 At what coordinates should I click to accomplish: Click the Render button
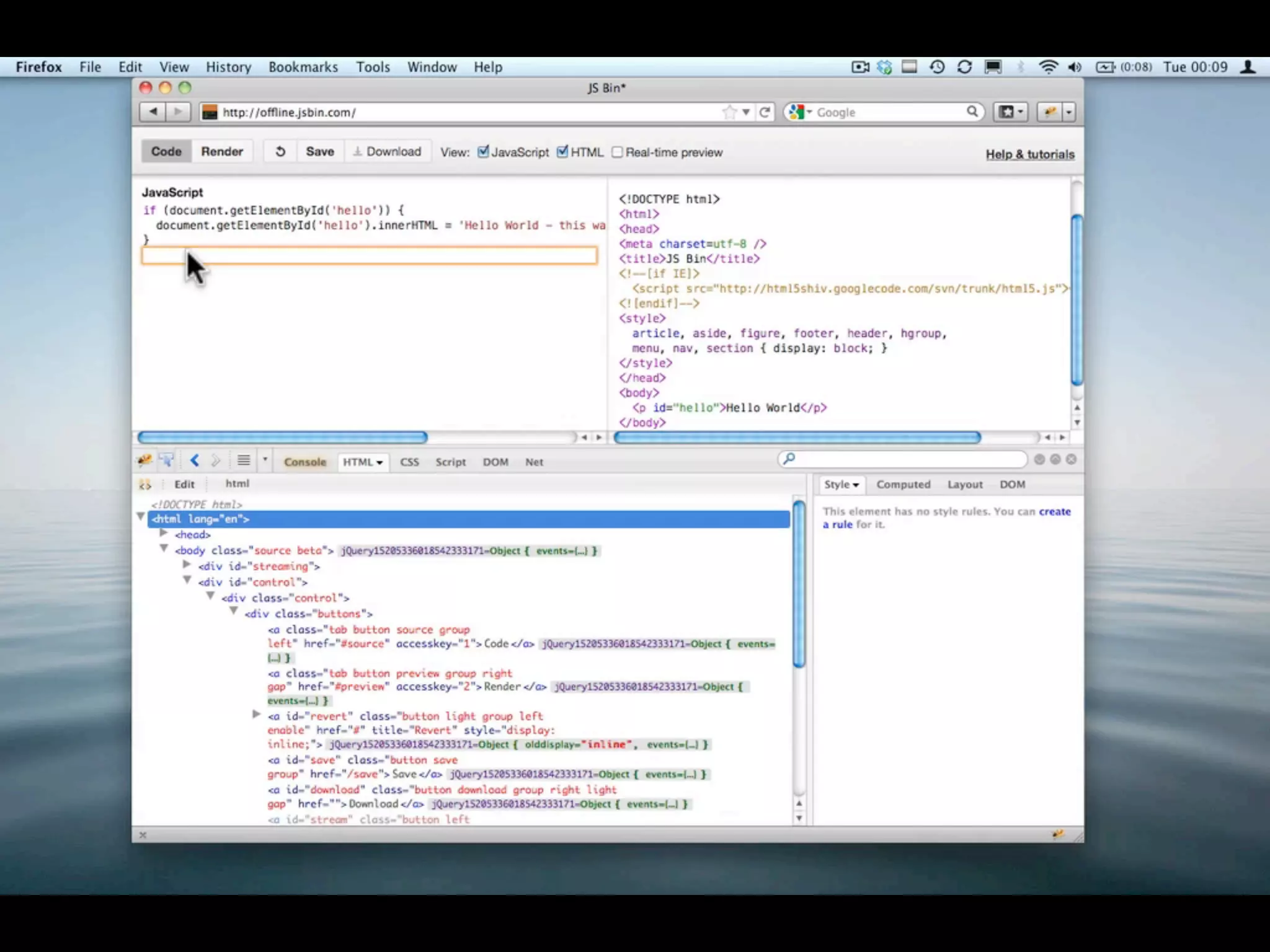coord(222,152)
